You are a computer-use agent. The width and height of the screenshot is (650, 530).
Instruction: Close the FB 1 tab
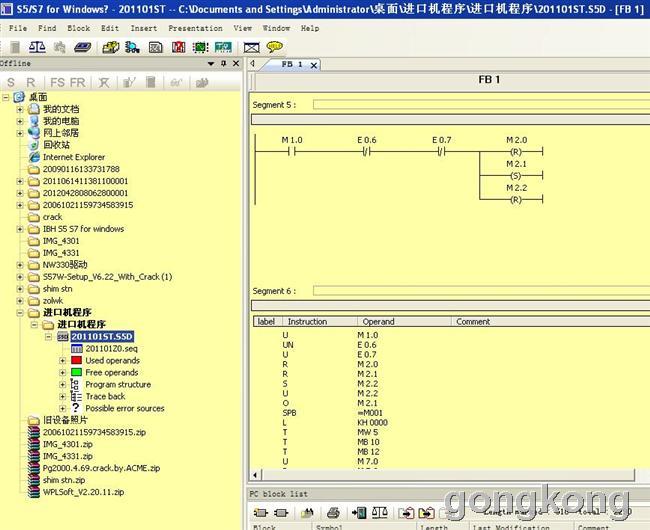[314, 65]
